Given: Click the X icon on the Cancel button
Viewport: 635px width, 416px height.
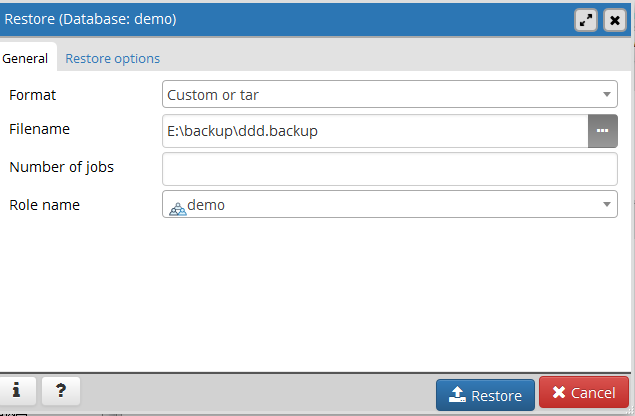Looking at the screenshot, I should tap(559, 392).
